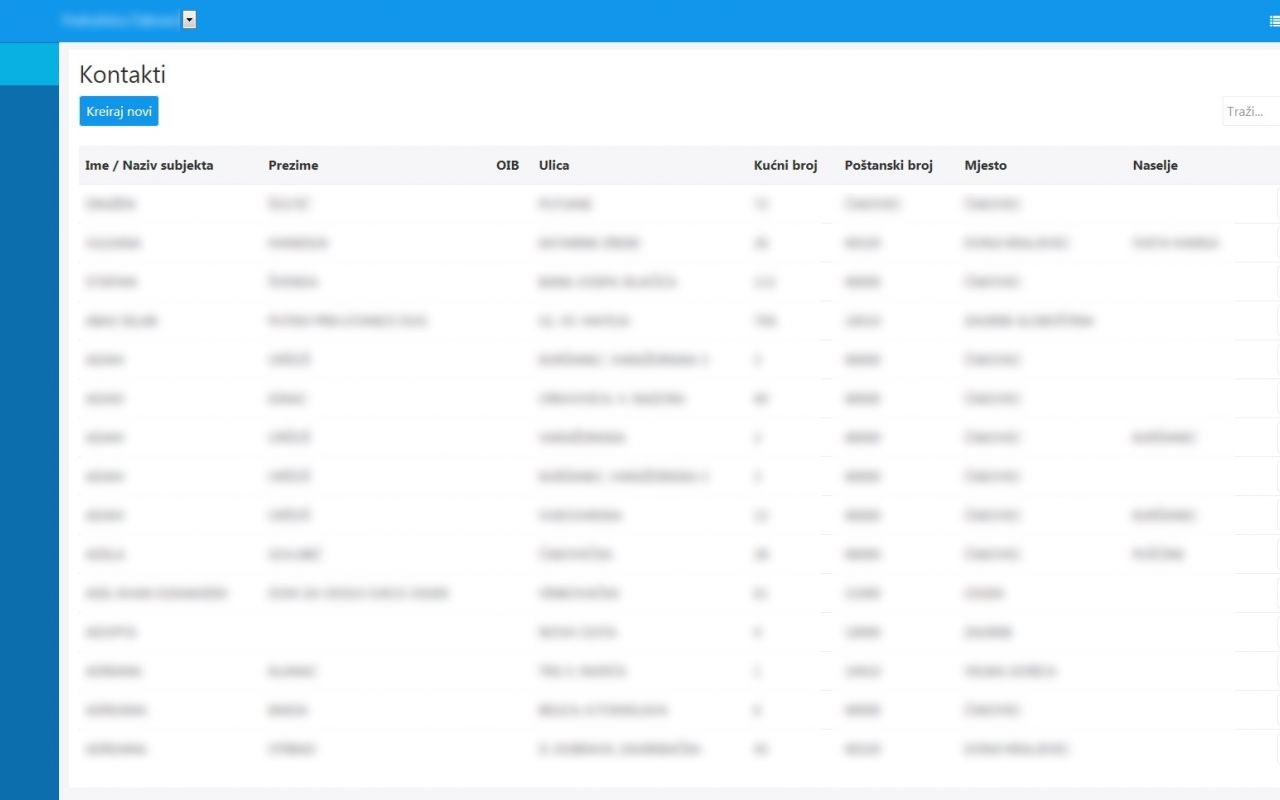The height and width of the screenshot is (800, 1280).
Task: Focus the Traži search field
Action: pos(1250,111)
